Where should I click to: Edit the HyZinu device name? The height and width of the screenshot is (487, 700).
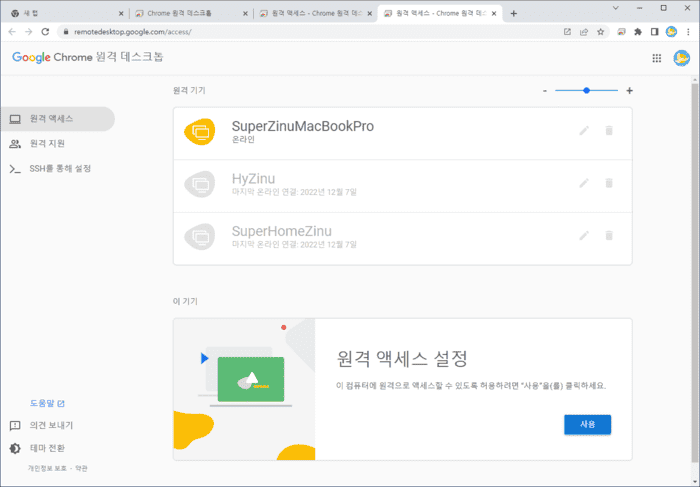pyautogui.click(x=584, y=183)
